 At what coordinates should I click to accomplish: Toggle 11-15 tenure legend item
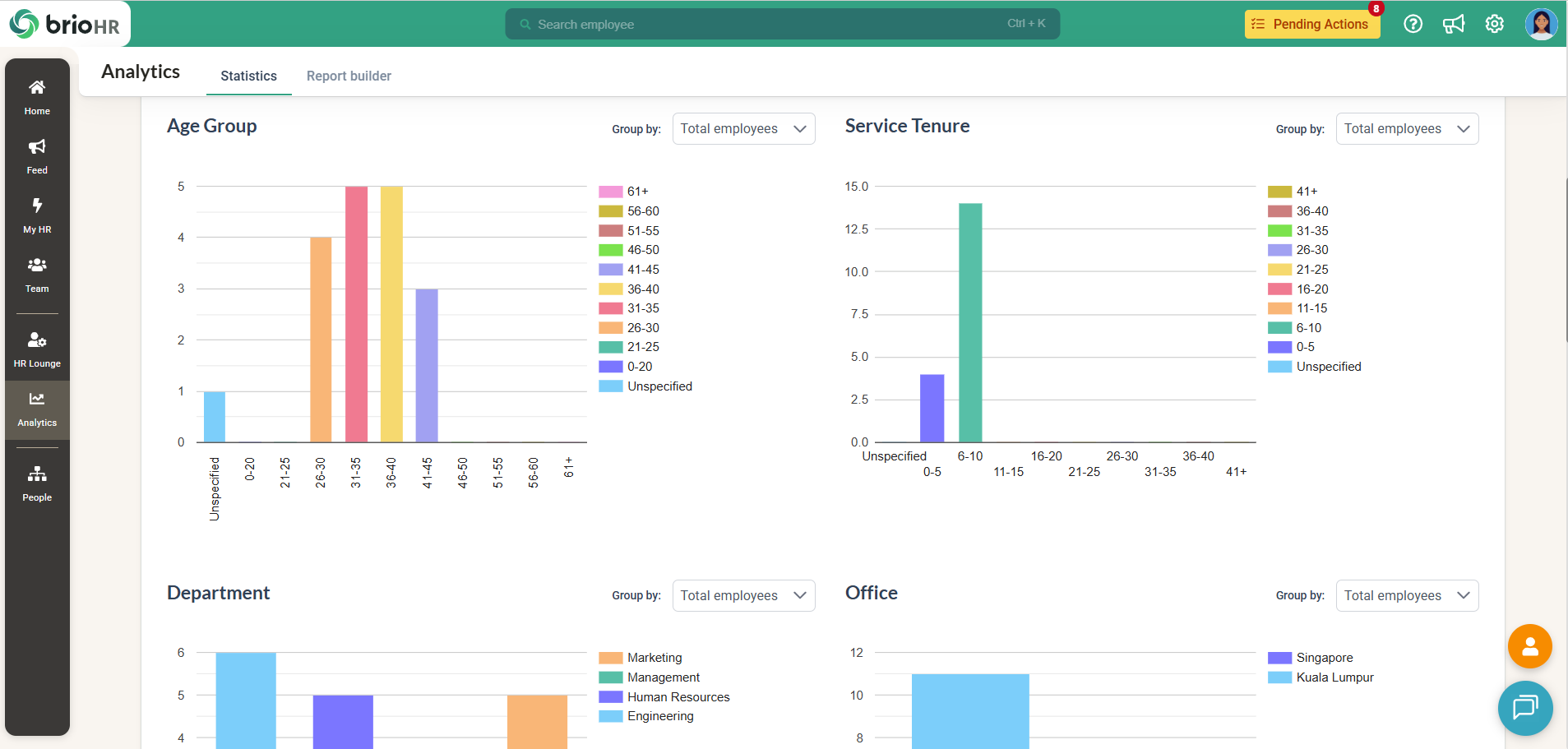(x=1298, y=308)
